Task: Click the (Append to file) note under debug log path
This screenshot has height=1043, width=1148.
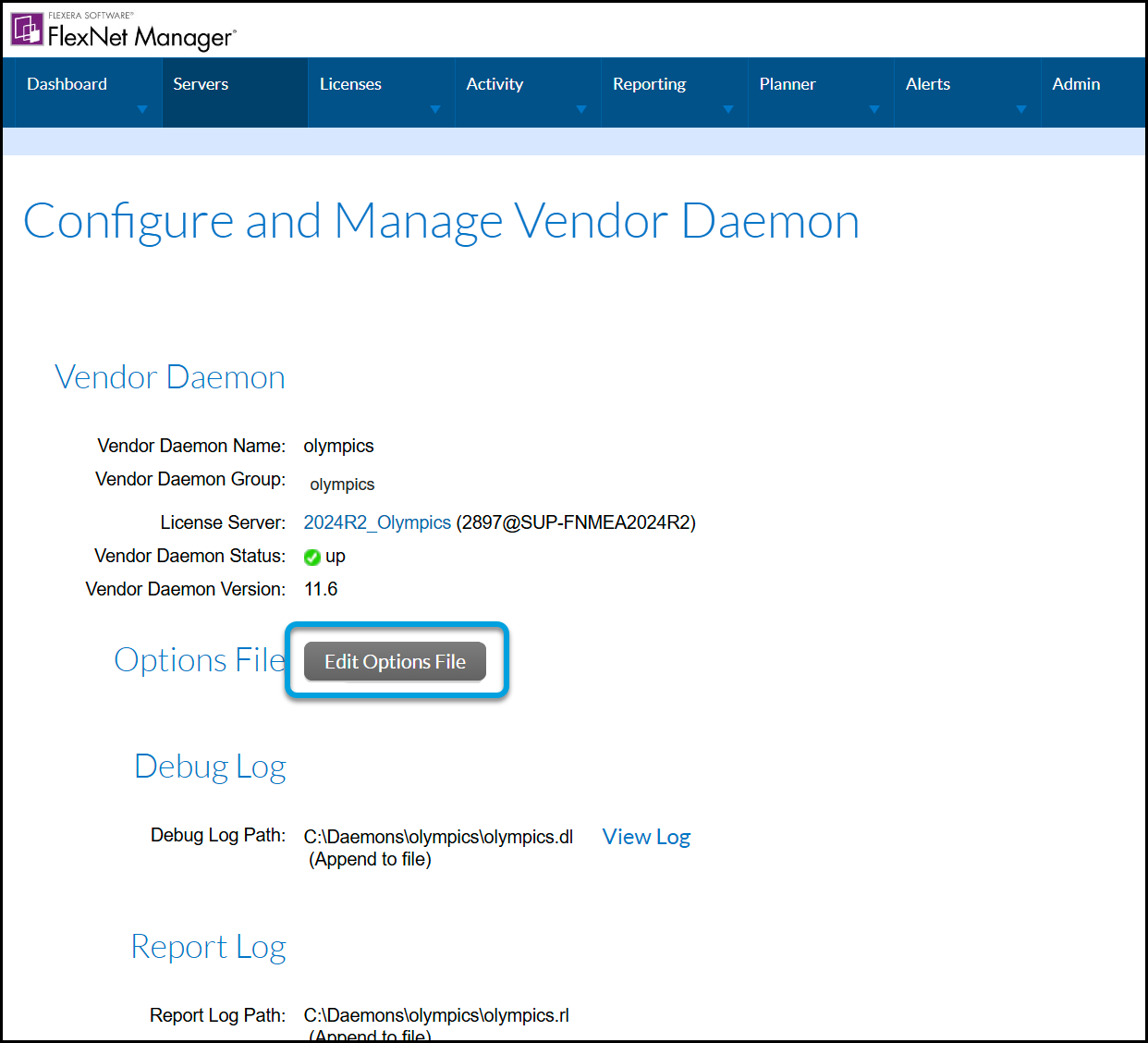Action: coord(370,859)
